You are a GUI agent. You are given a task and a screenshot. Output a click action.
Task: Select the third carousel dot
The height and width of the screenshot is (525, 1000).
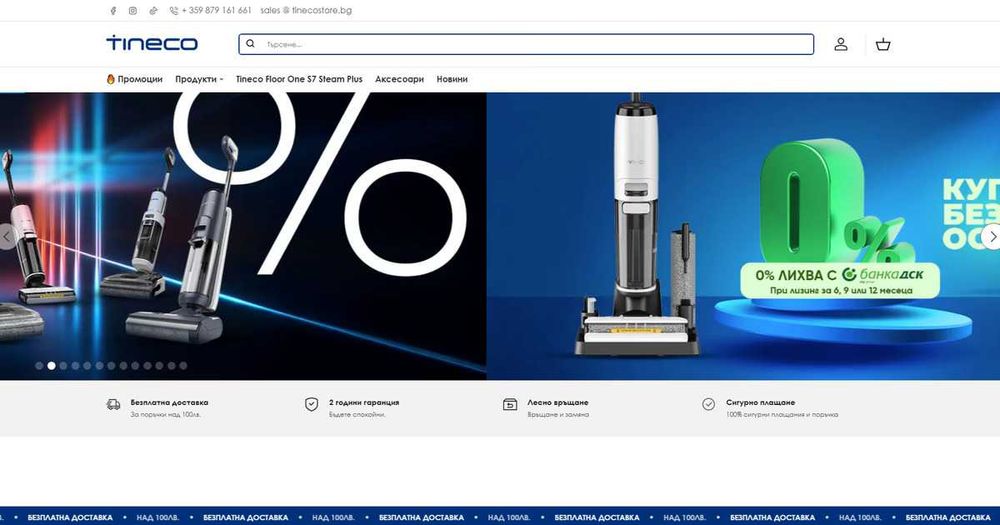(63, 366)
